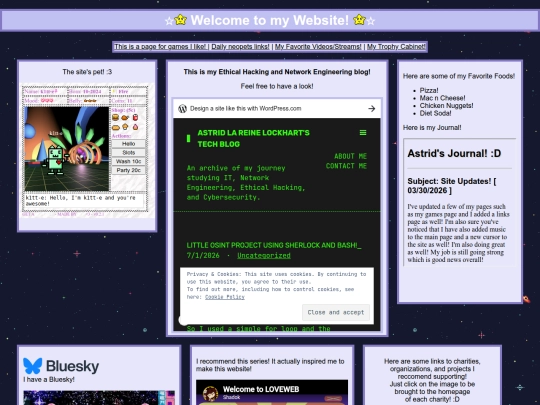Click the 'Welcome to my Website!' banner text

click(270, 20)
